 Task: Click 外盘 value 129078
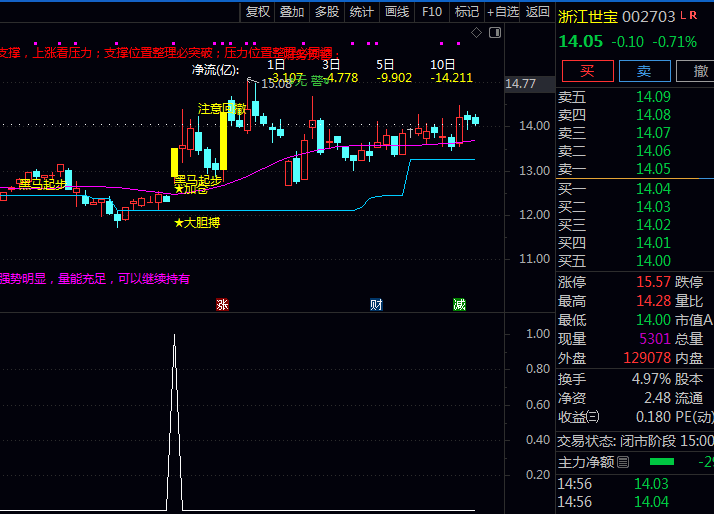click(x=647, y=358)
